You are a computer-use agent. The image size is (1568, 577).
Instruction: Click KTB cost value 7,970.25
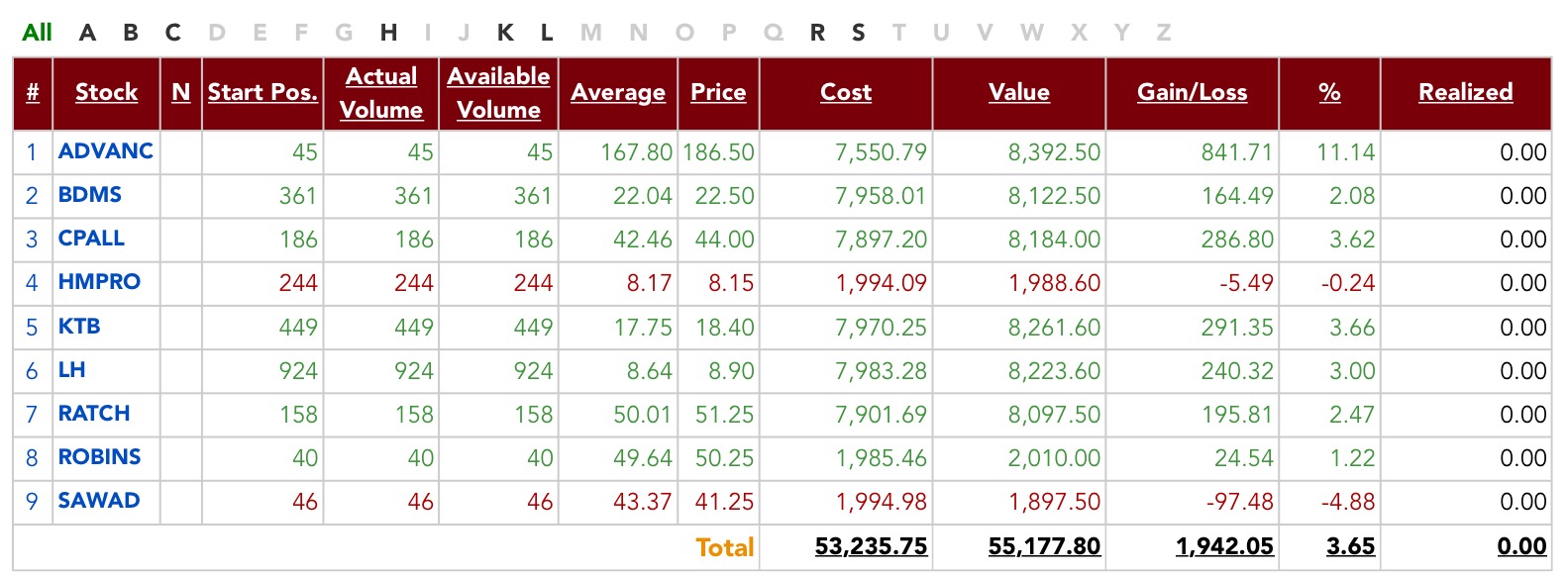881,328
